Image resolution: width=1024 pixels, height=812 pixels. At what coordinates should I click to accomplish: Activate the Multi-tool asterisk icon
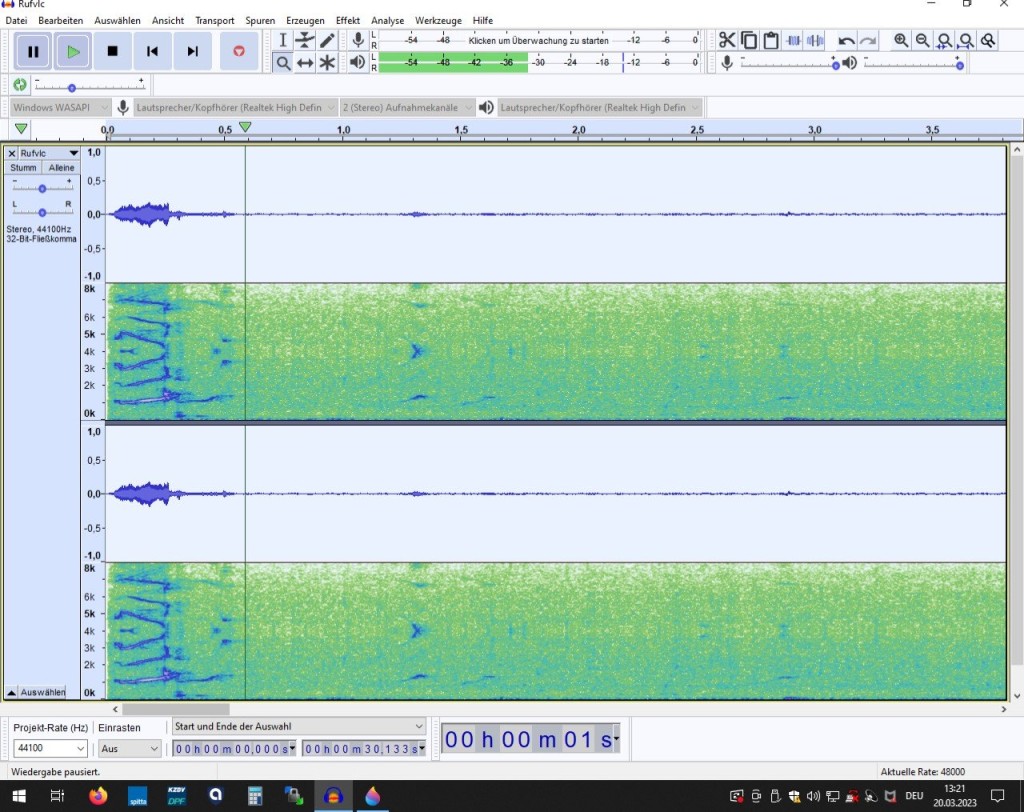click(327, 63)
